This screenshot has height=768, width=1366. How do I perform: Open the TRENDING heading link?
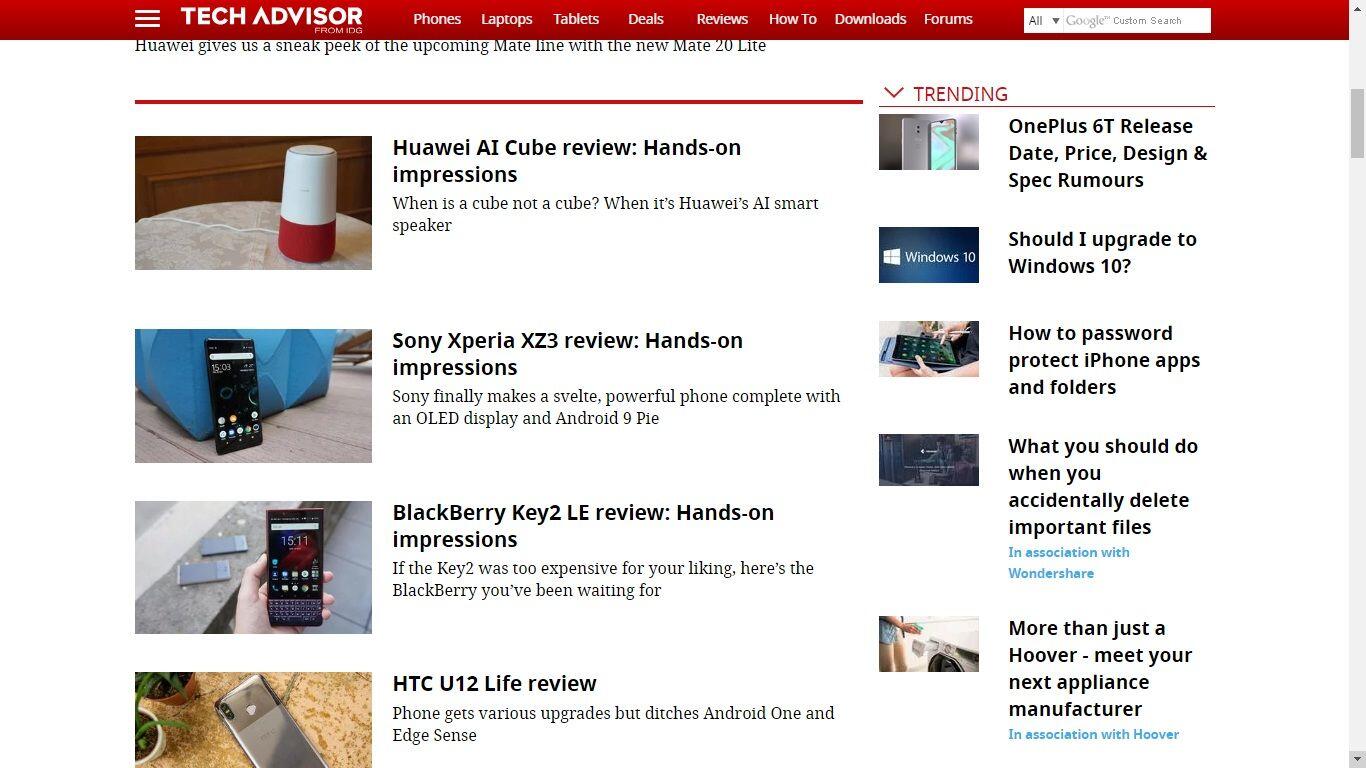[x=960, y=94]
